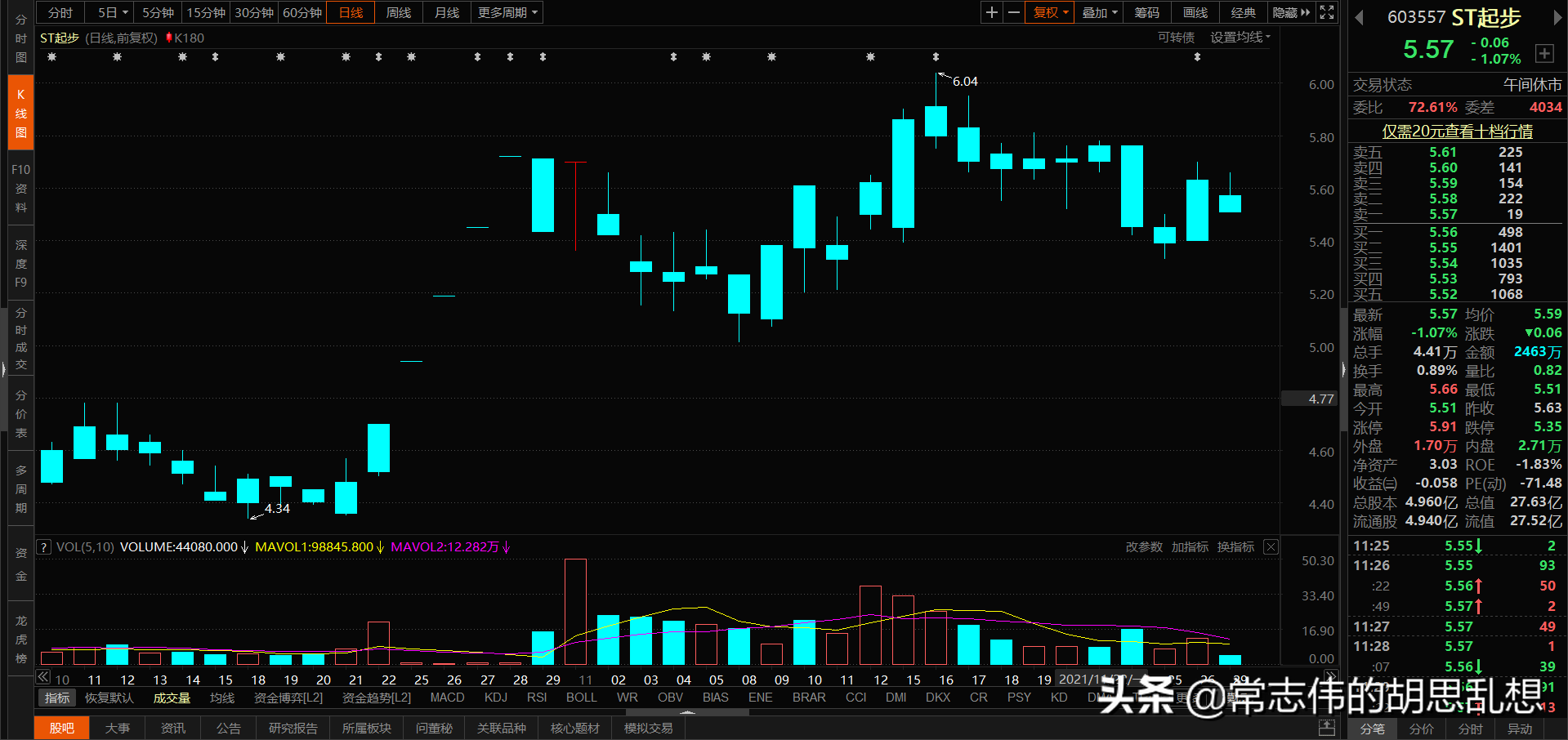Click the zoom-out (−) icon on the chart toolbar
1568x740 pixels.
[x=1013, y=12]
